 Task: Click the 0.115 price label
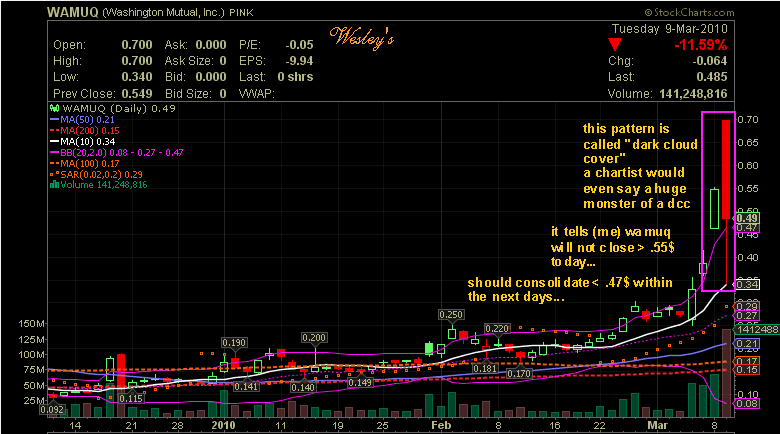131,398
